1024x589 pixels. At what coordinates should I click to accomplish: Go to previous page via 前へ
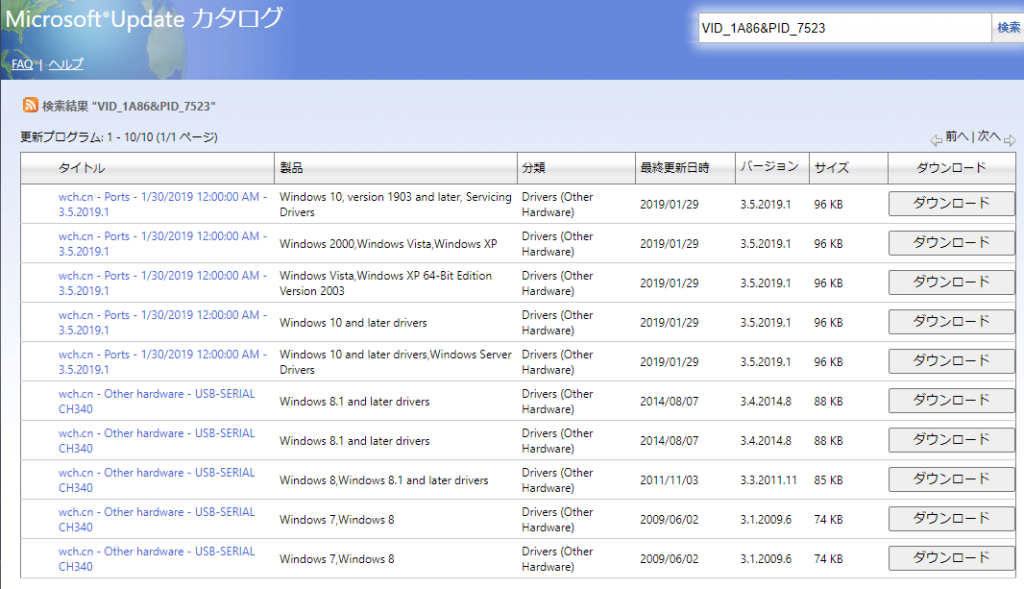[x=957, y=136]
